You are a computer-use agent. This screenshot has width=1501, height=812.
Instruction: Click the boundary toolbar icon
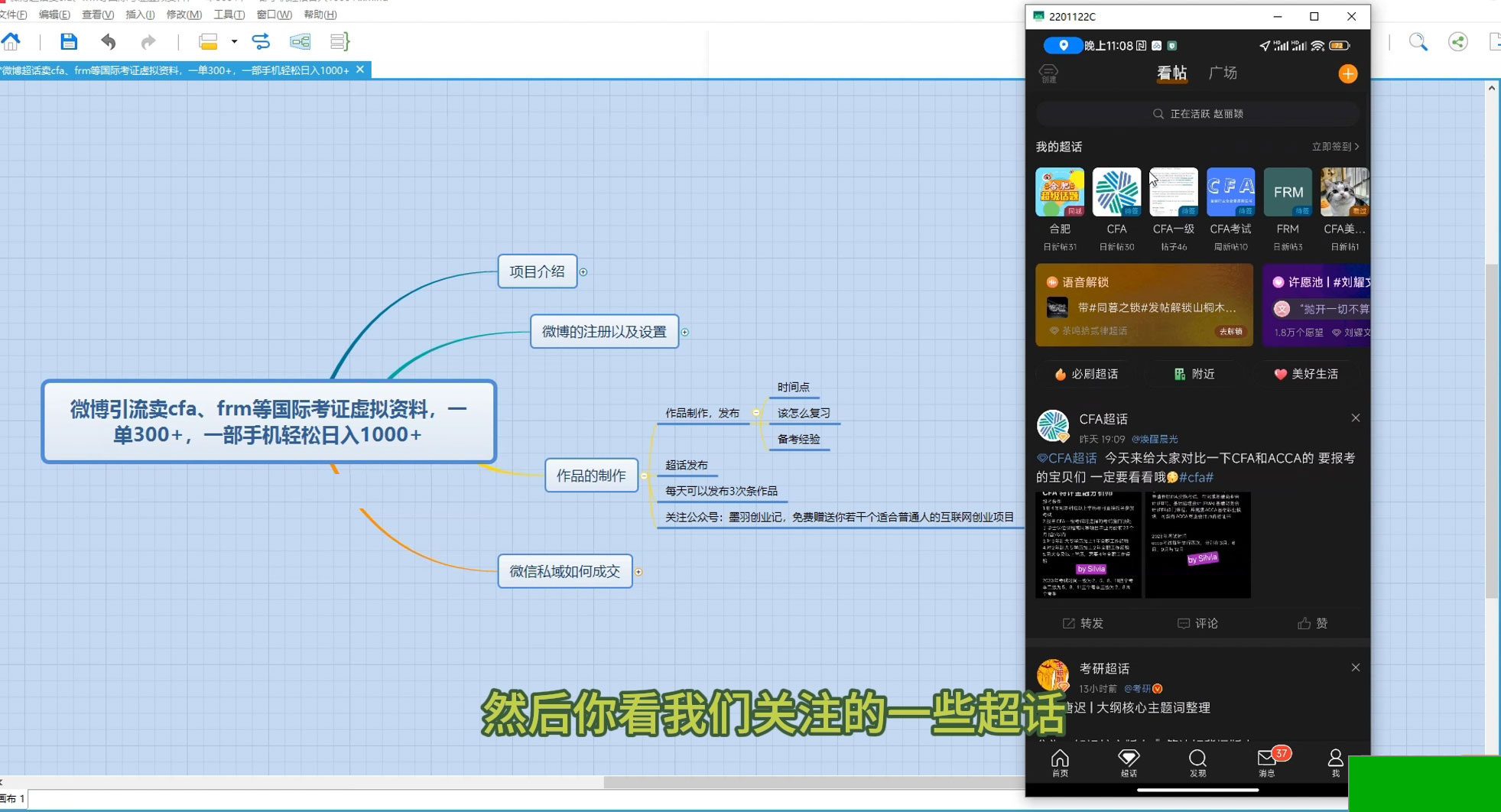point(300,41)
